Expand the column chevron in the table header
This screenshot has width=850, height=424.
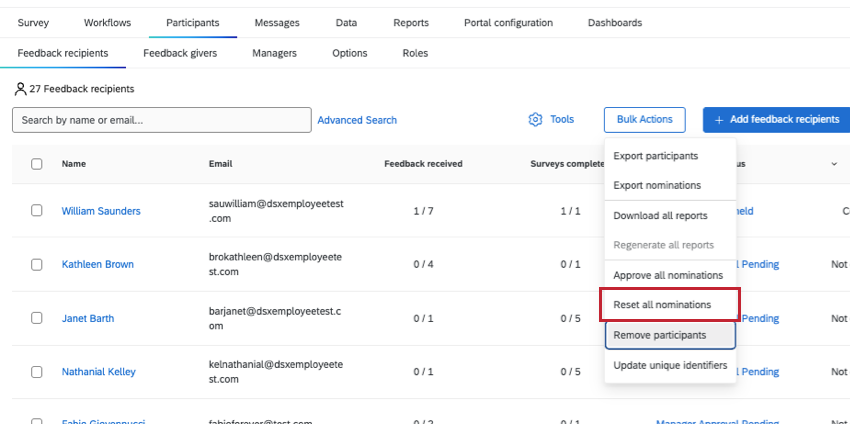click(x=834, y=164)
